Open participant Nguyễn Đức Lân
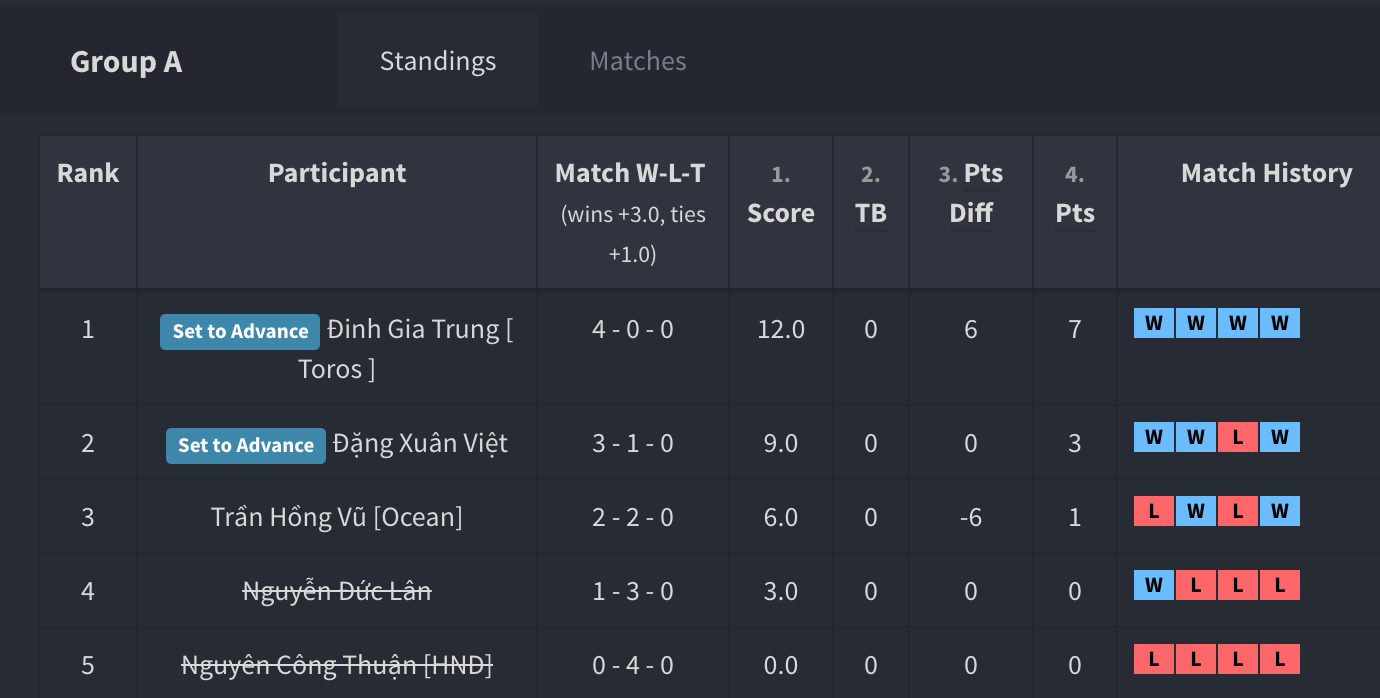Viewport: 1380px width, 698px height. click(x=337, y=591)
